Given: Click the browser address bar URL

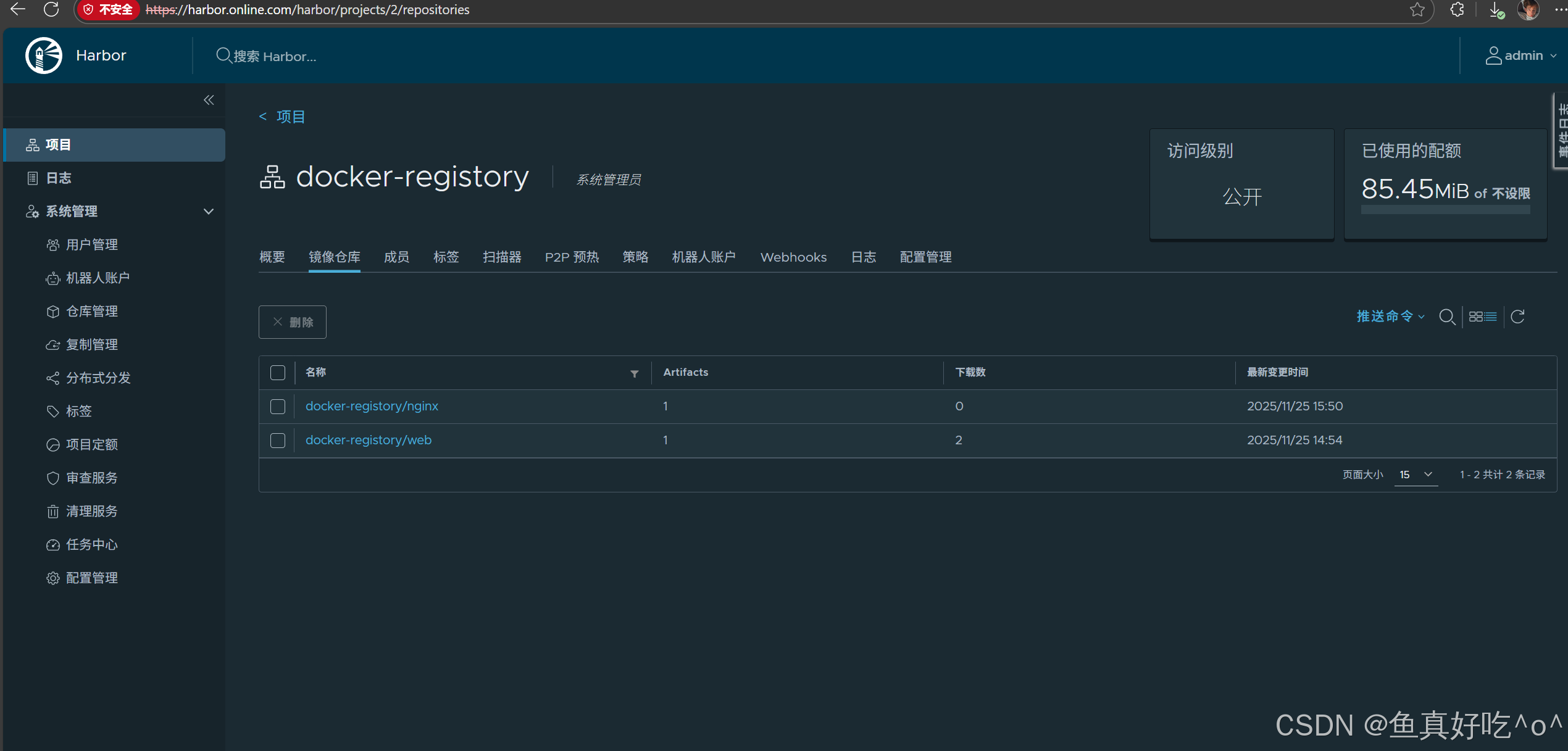Looking at the screenshot, I should click(x=307, y=10).
